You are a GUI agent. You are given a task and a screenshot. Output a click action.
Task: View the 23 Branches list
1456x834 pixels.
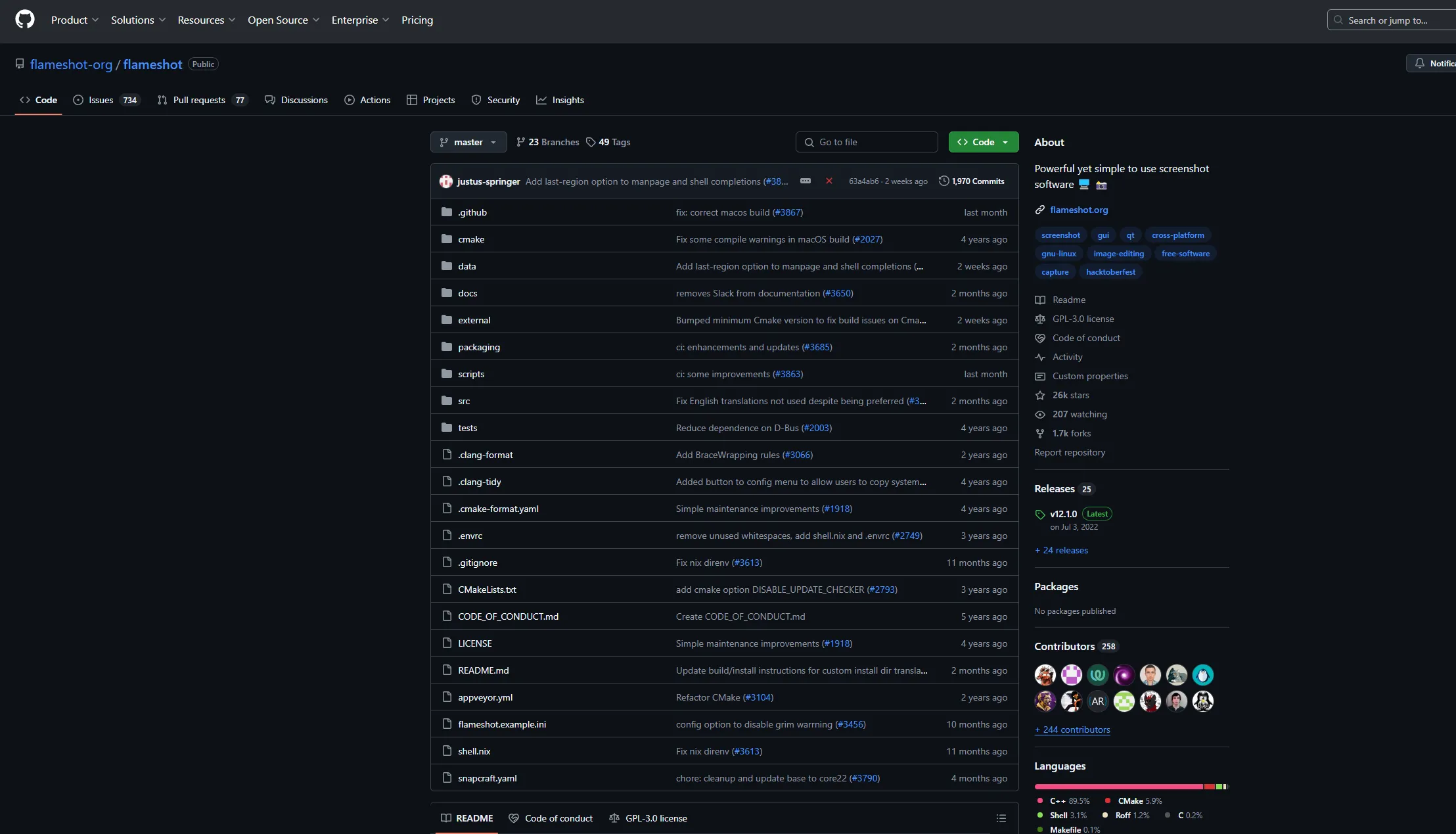[547, 142]
